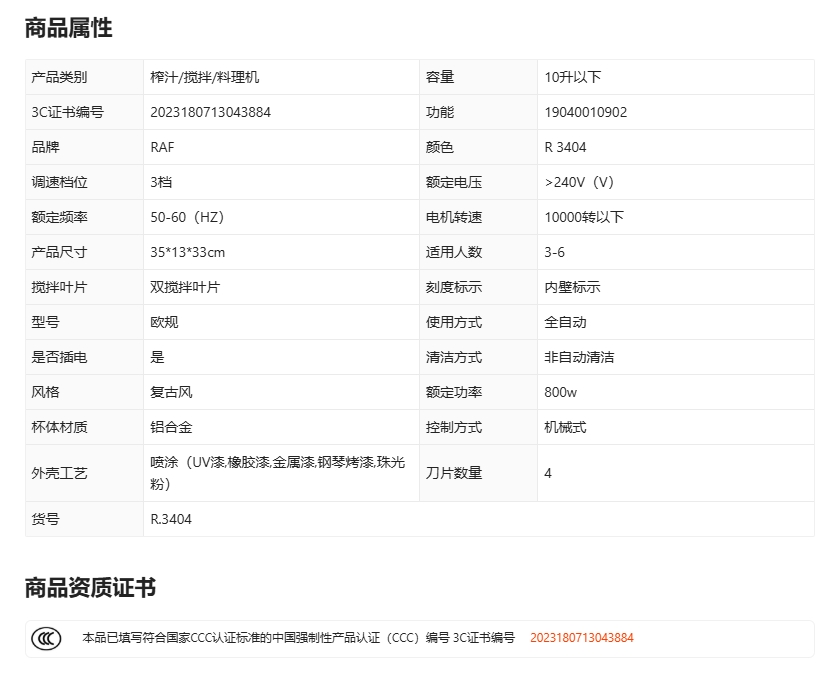Click the 是否插电 label
Viewport: 836px width, 681px height.
pyautogui.click(x=59, y=357)
